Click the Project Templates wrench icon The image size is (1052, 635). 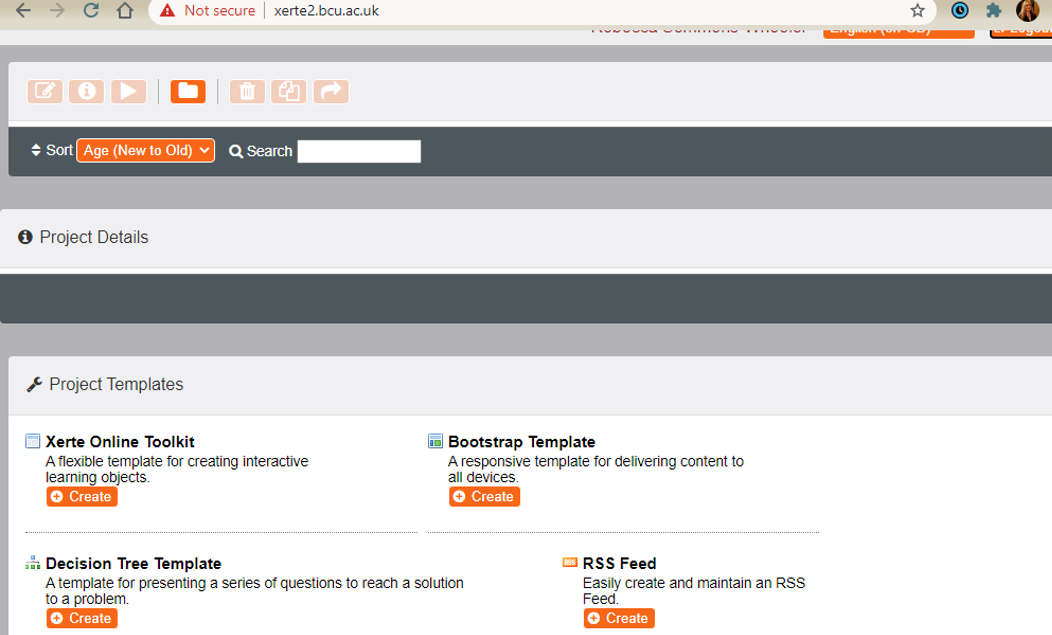(34, 384)
